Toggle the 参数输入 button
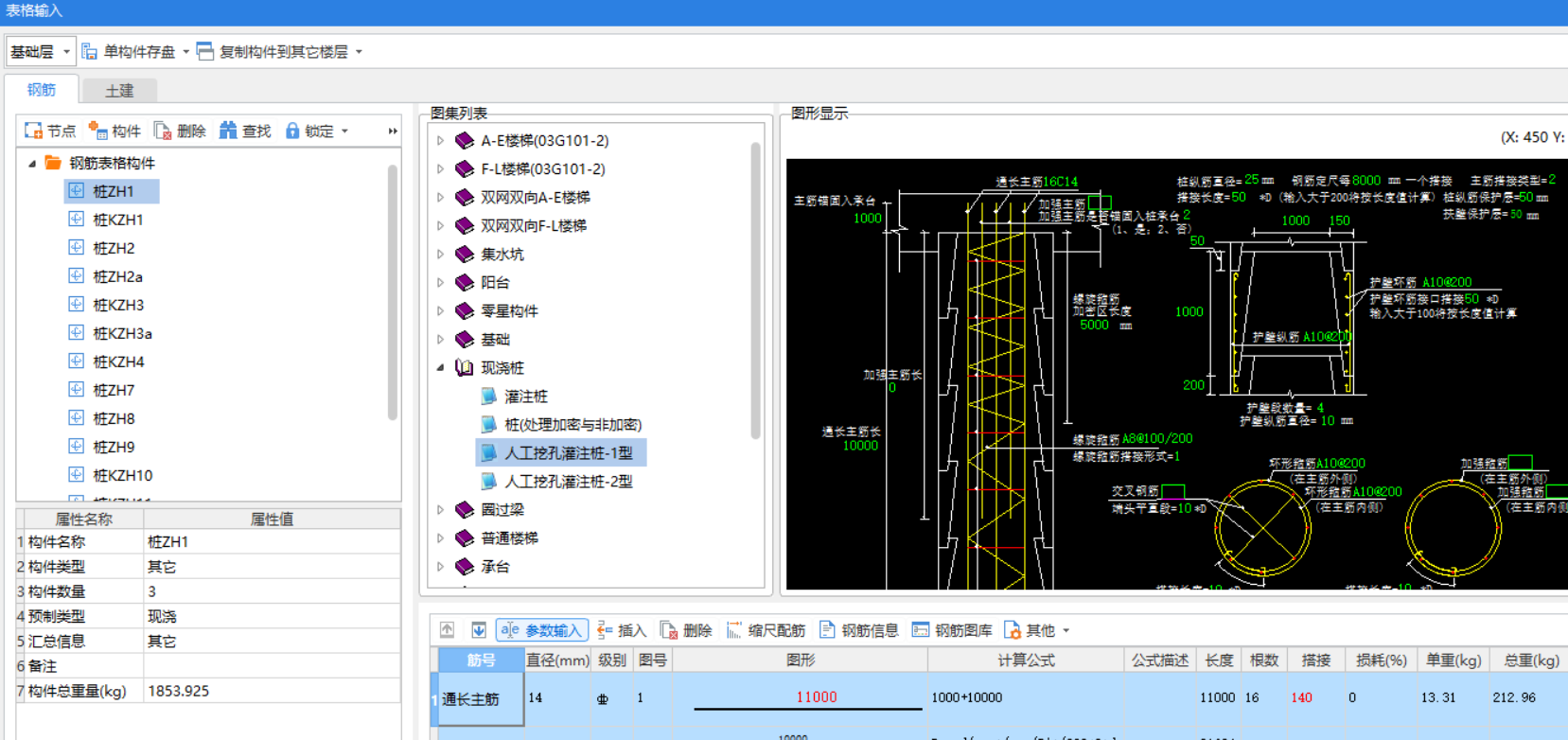The width and height of the screenshot is (1568, 740). pos(542,630)
